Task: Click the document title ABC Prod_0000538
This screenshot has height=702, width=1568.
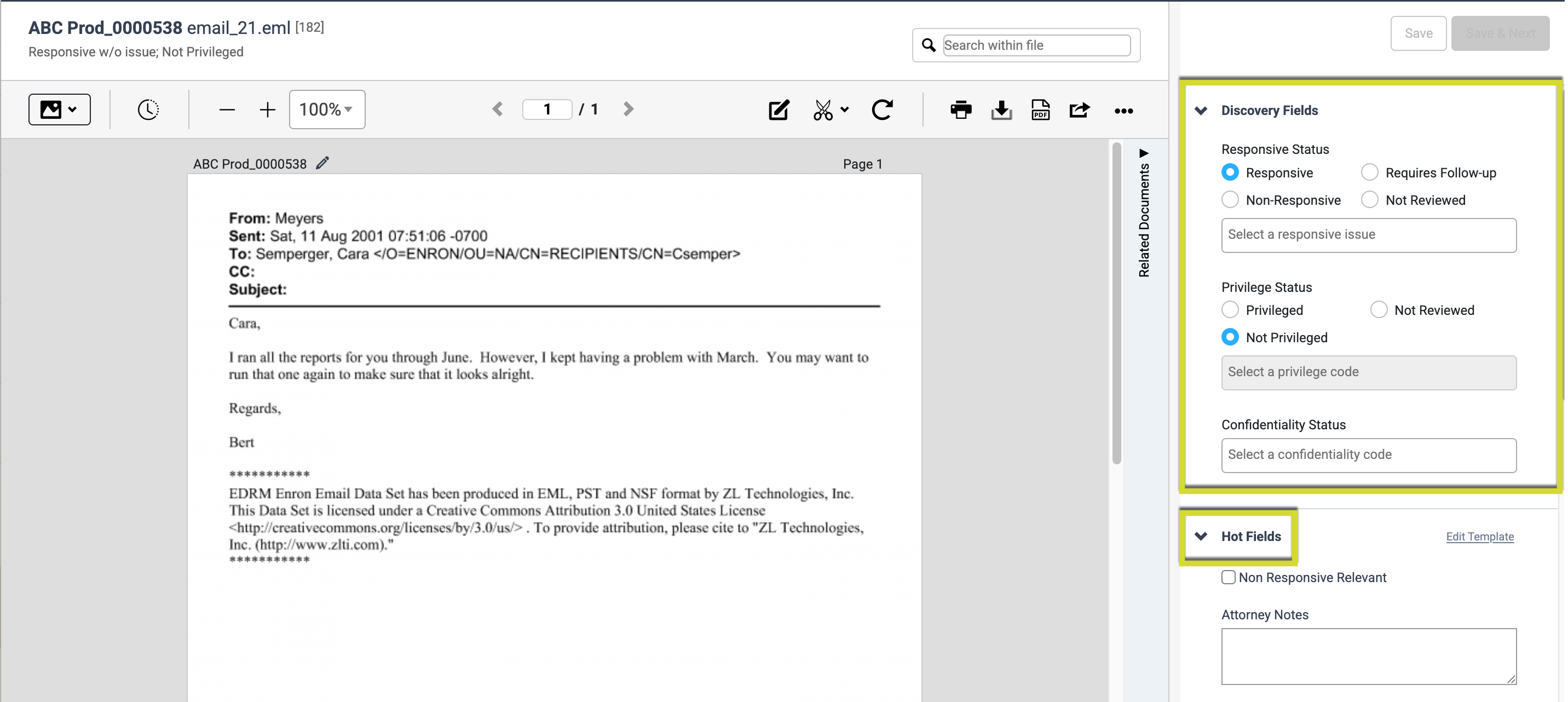Action: click(105, 28)
